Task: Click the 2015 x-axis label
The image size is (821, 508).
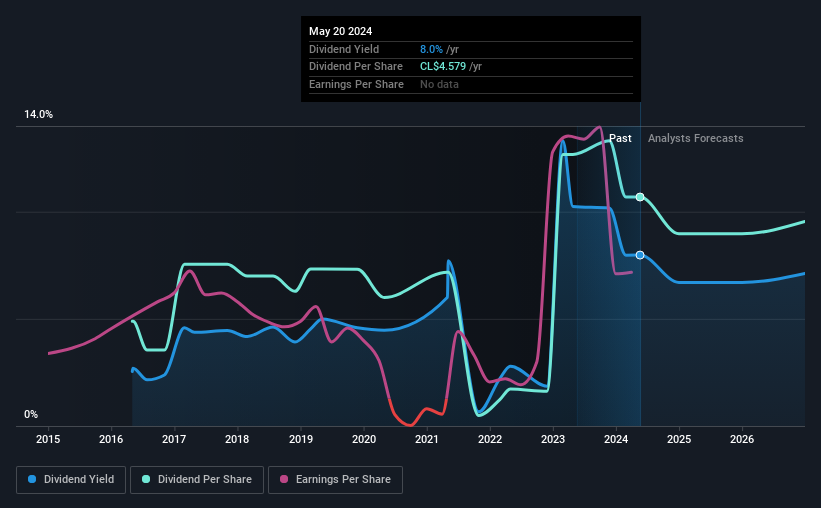Action: [x=48, y=439]
